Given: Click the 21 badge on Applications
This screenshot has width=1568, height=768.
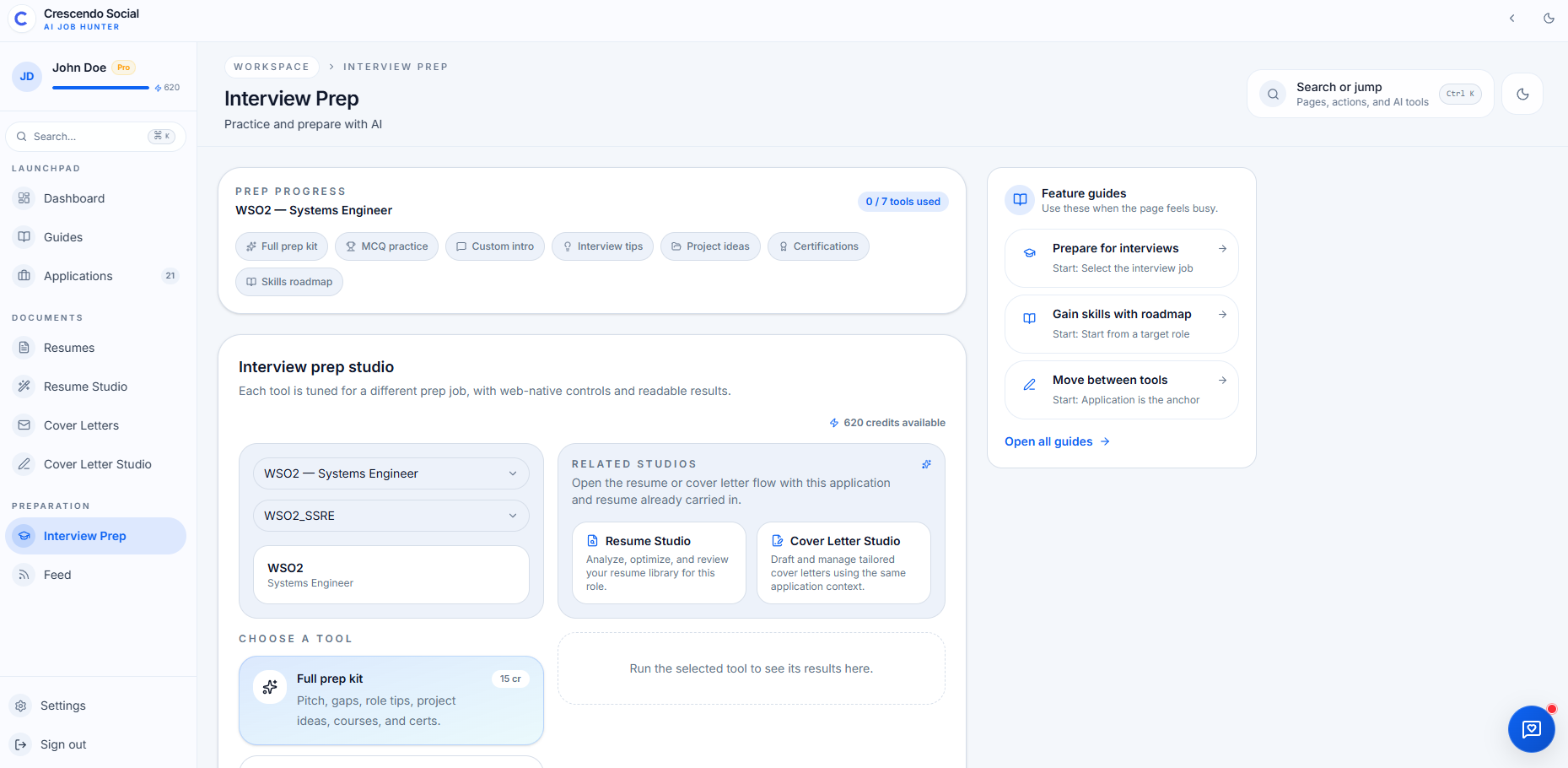Looking at the screenshot, I should coord(170,276).
